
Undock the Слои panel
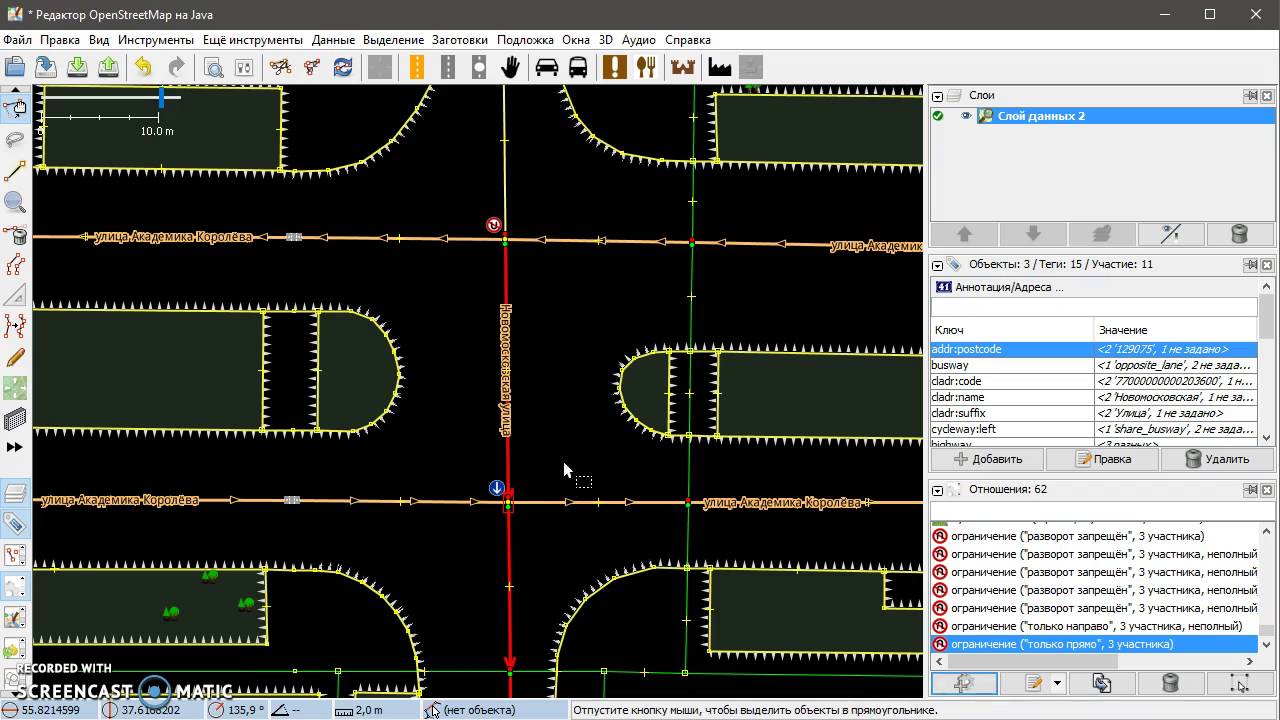(x=1251, y=96)
